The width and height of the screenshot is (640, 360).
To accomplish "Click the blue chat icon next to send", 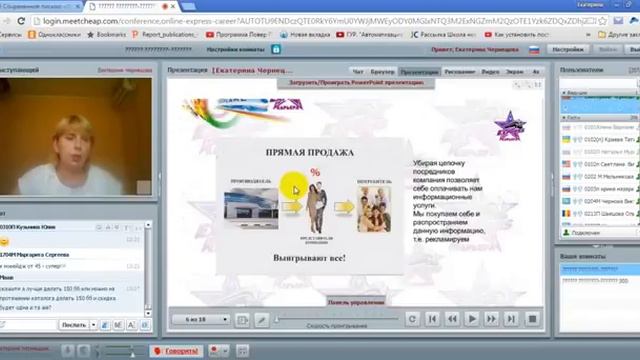I will [x=105, y=325].
